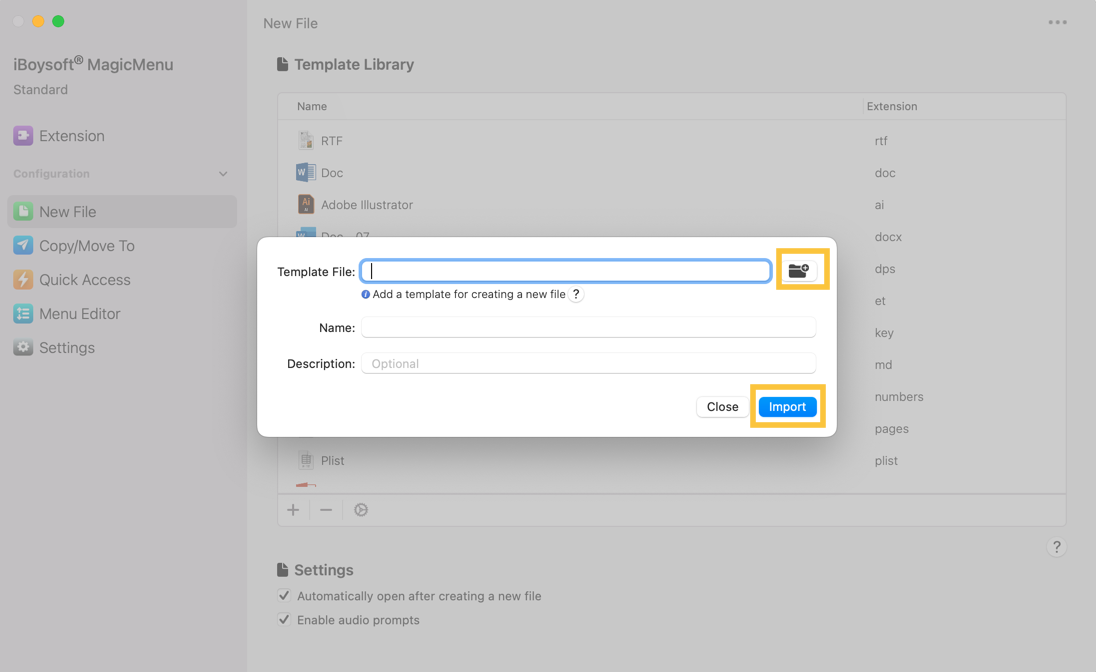Open Settings in the sidebar
1096x672 pixels.
(x=66, y=348)
